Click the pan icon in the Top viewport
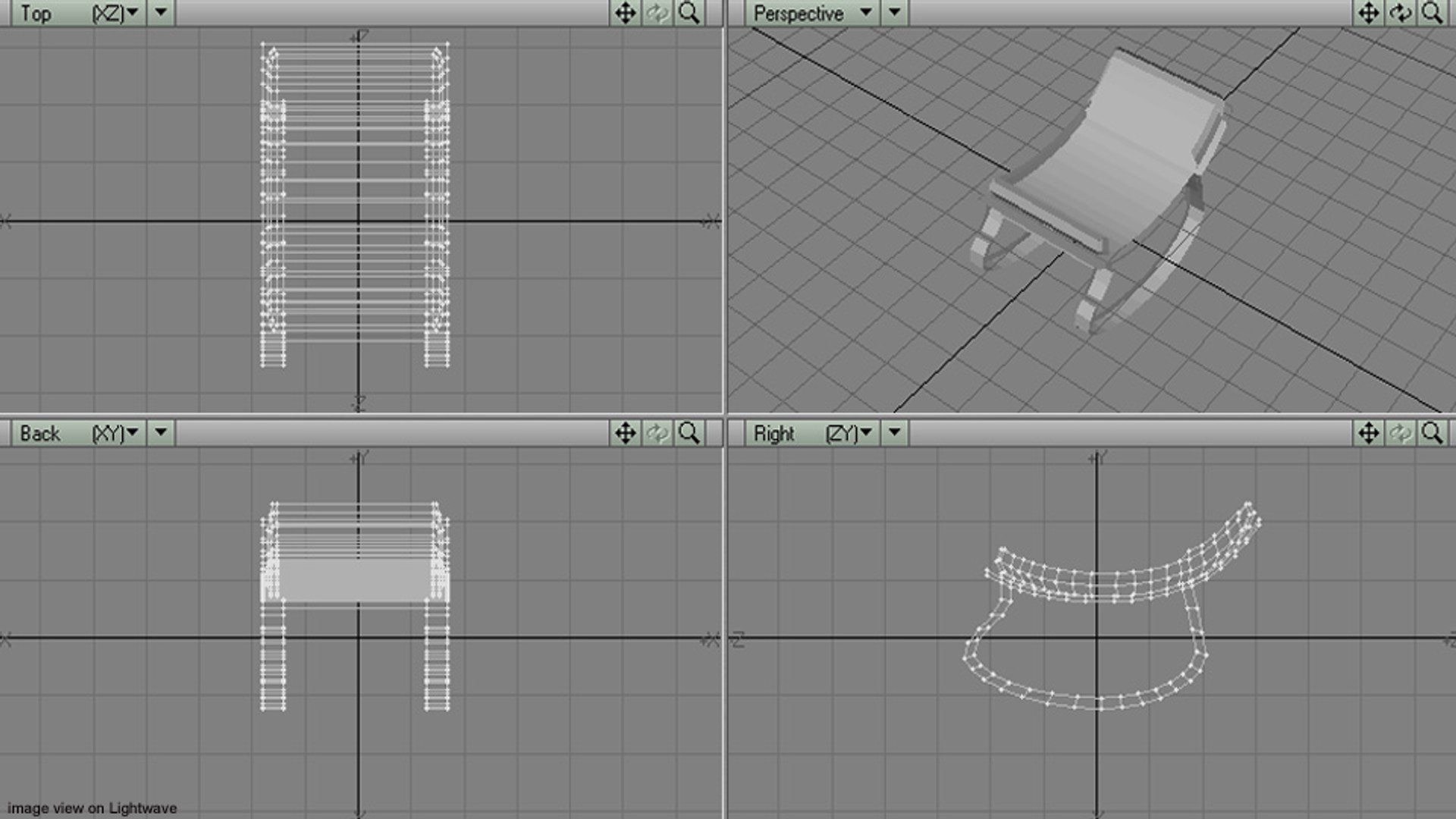The image size is (1456, 819). coord(625,13)
